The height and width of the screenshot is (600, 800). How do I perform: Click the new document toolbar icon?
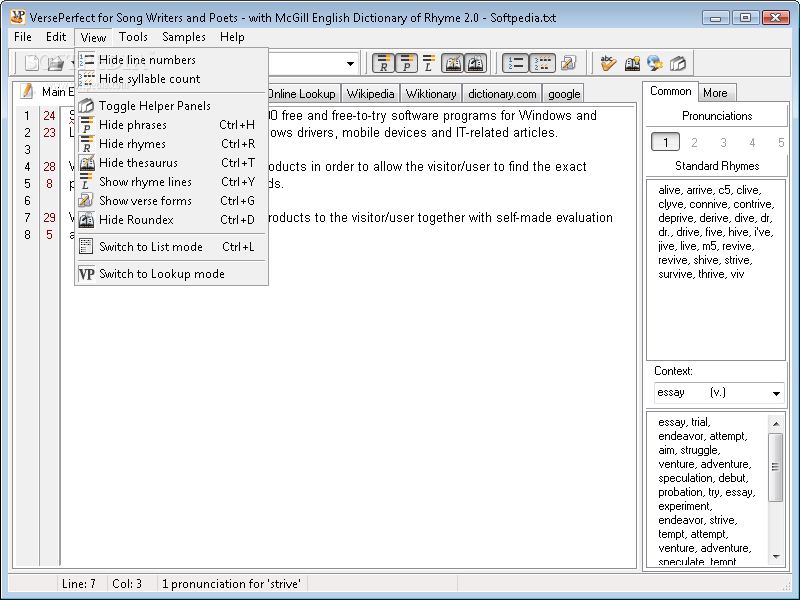pyautogui.click(x=32, y=63)
